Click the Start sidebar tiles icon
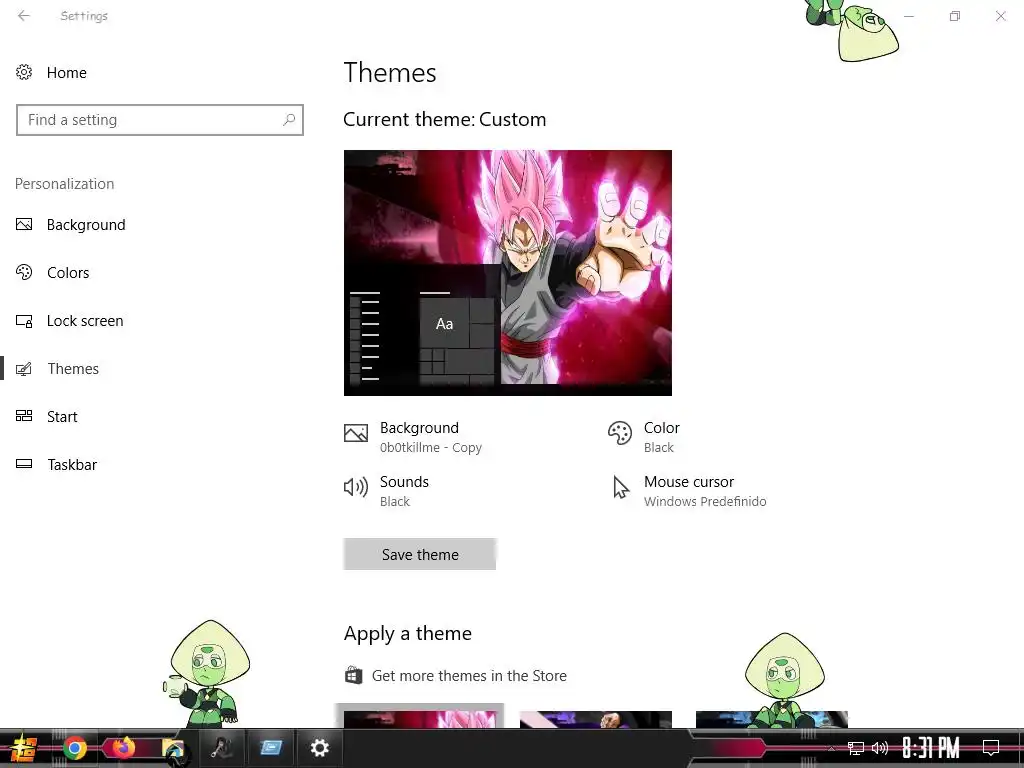The image size is (1024, 768). (24, 416)
